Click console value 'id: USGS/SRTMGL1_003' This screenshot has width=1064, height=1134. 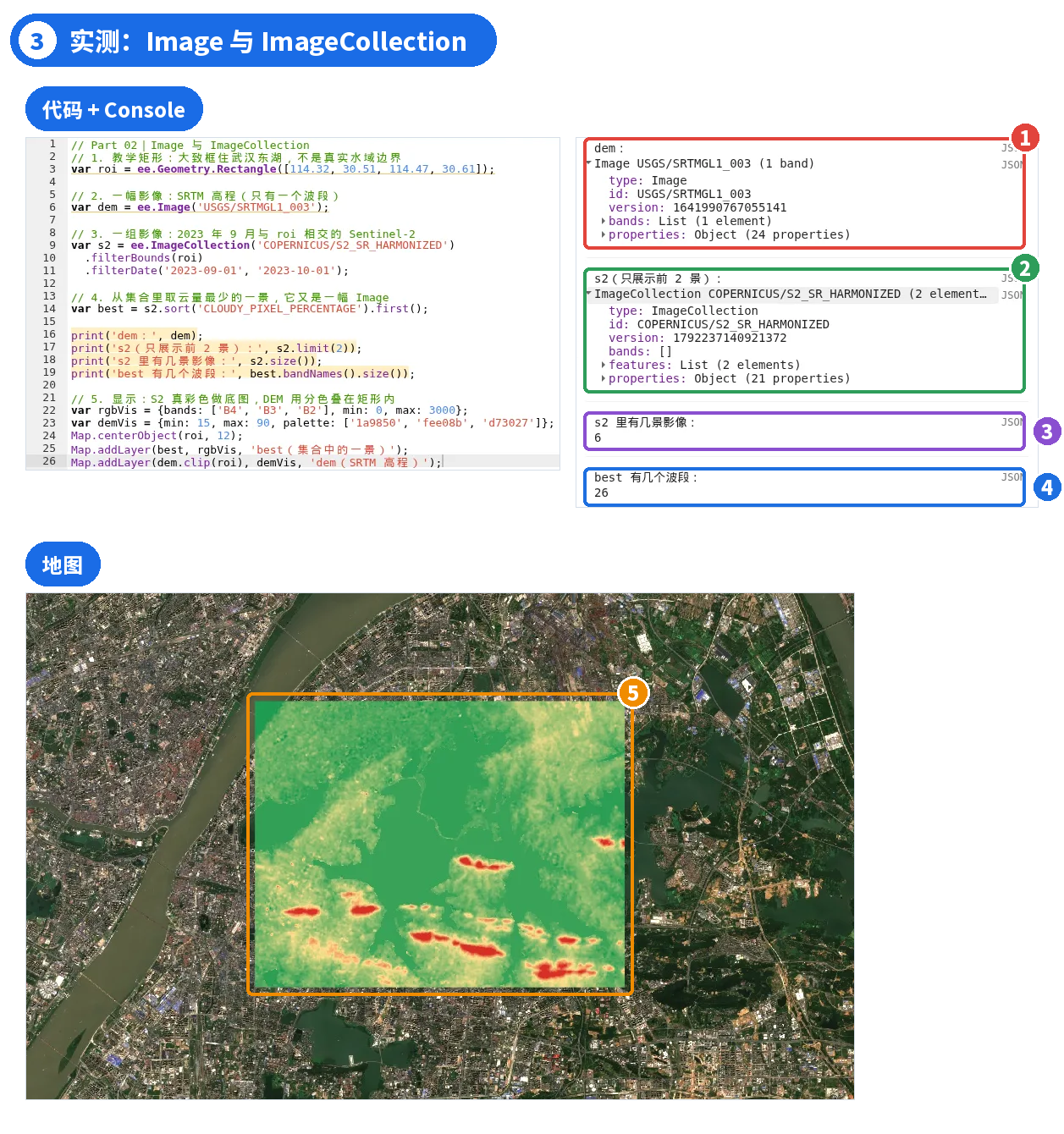tap(680, 195)
